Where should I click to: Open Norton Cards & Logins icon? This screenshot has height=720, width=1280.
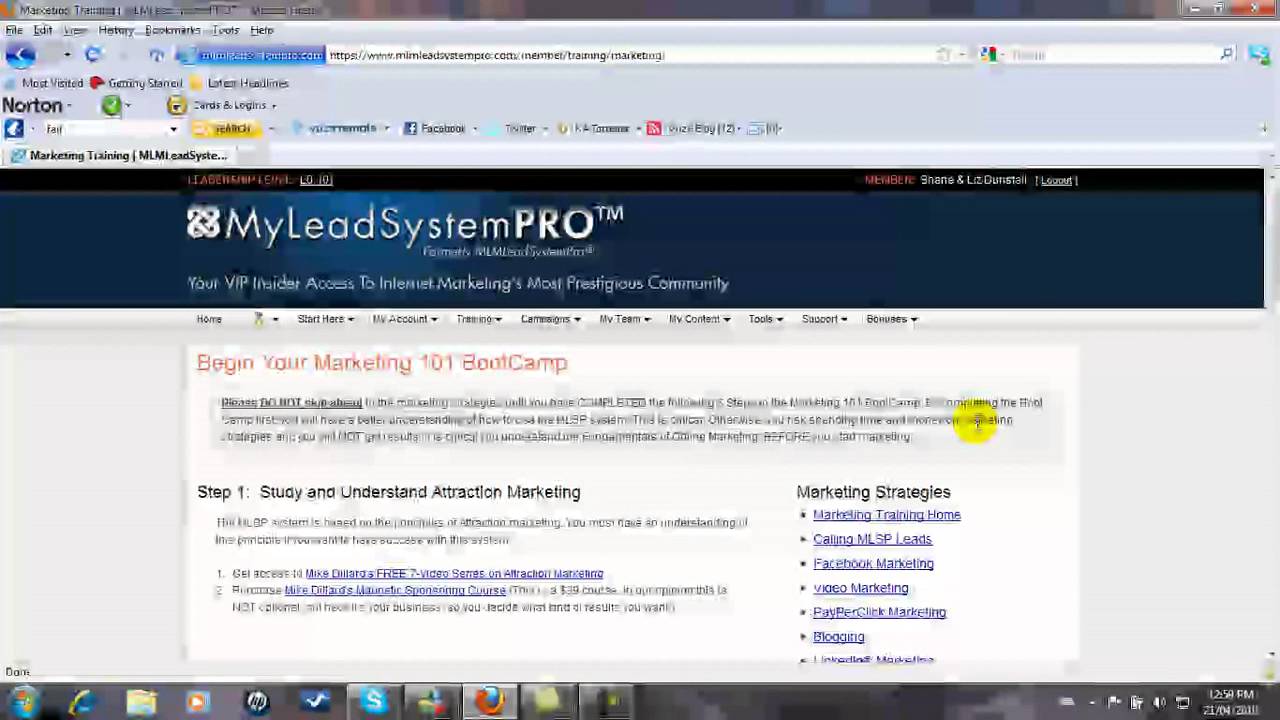(176, 105)
